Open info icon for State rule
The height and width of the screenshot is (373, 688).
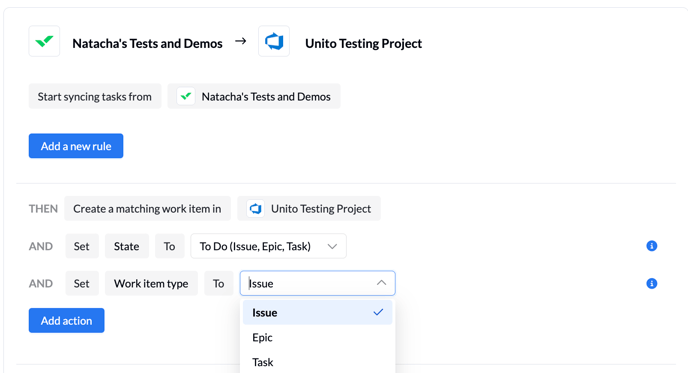(652, 246)
